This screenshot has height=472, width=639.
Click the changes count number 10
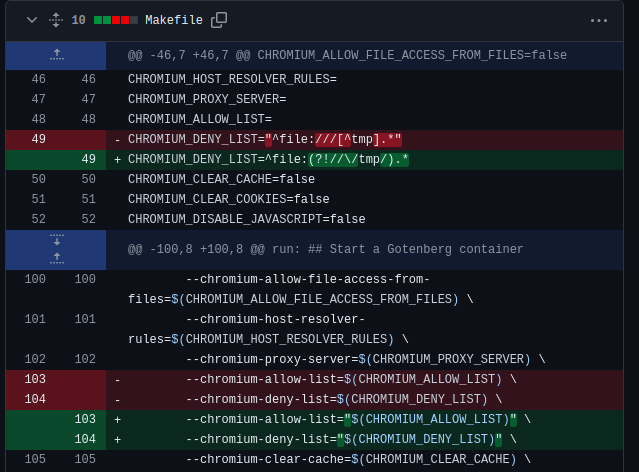coord(78,20)
